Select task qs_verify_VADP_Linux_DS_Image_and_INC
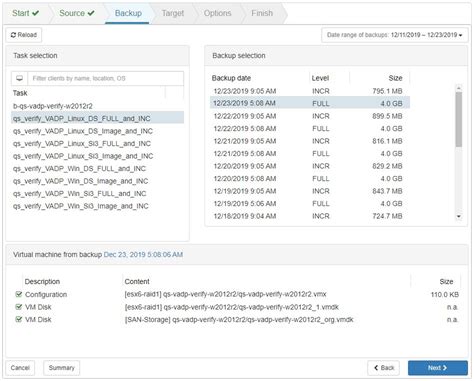The width and height of the screenshot is (474, 381). (x=97, y=131)
